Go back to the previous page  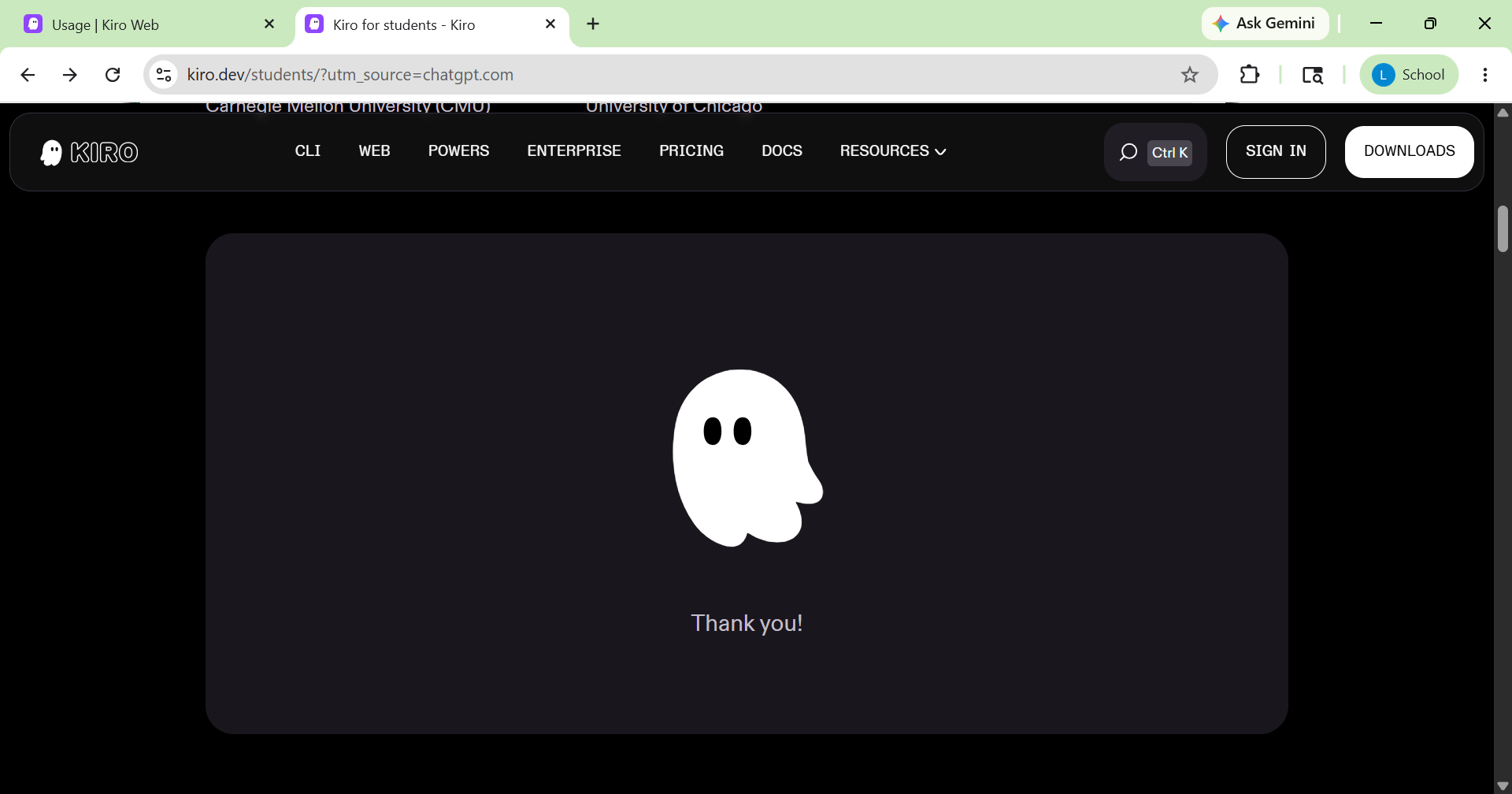[28, 75]
